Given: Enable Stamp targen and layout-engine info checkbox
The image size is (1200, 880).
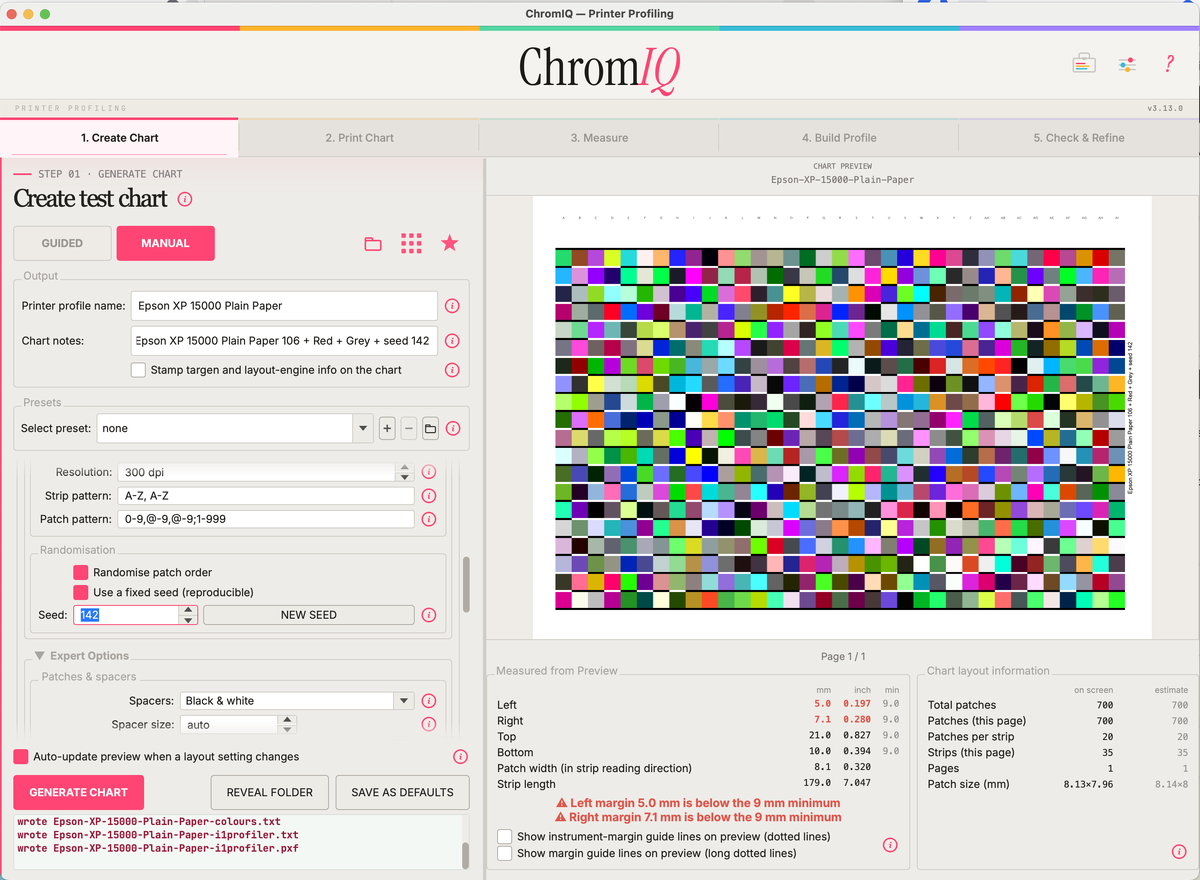Looking at the screenshot, I should point(138,370).
